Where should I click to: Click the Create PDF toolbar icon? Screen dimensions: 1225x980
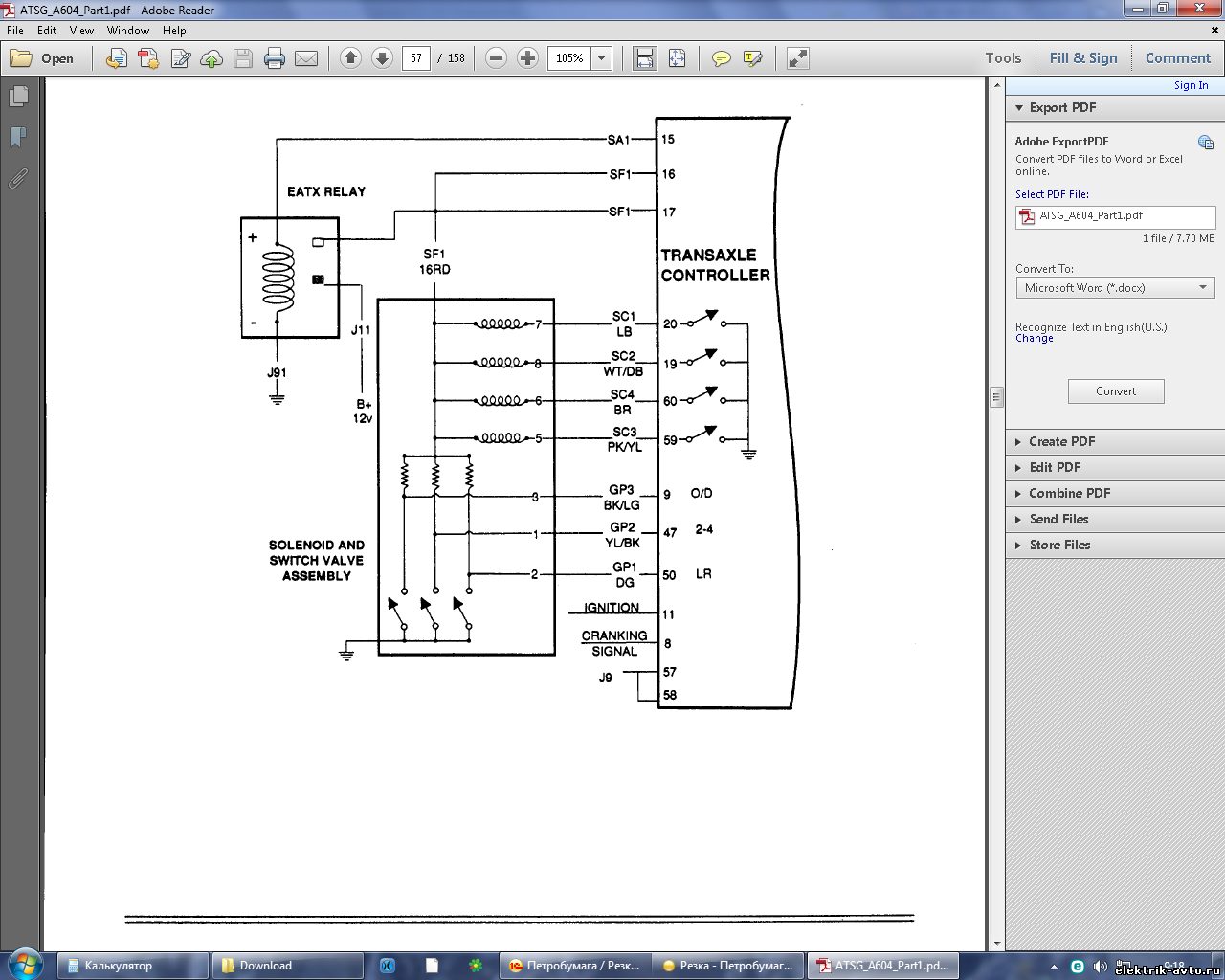[148, 58]
